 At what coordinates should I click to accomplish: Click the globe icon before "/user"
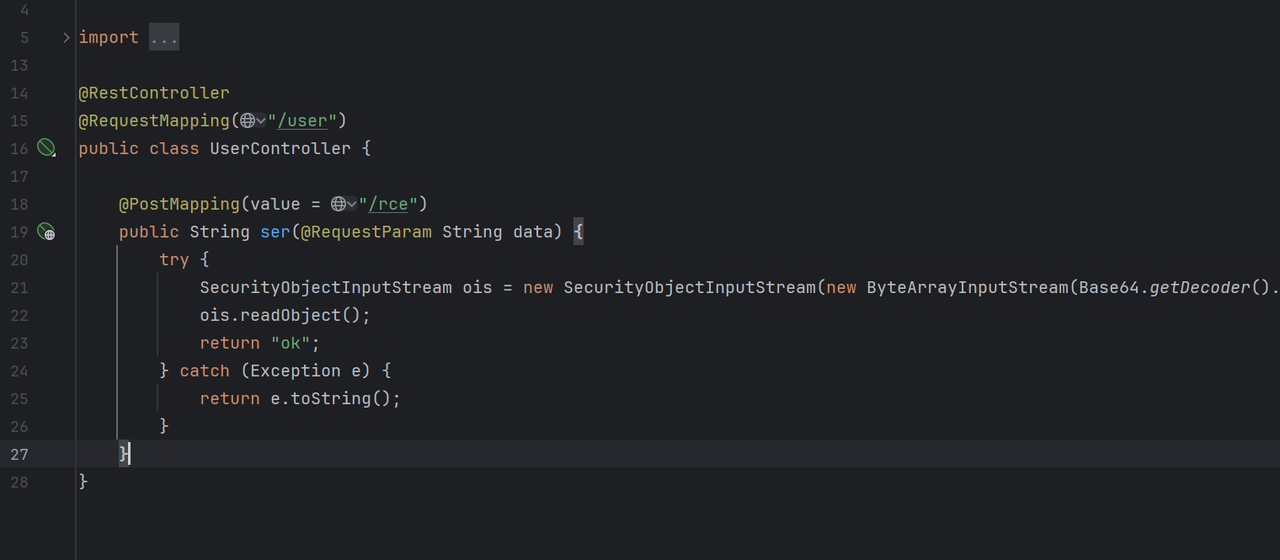[247, 121]
